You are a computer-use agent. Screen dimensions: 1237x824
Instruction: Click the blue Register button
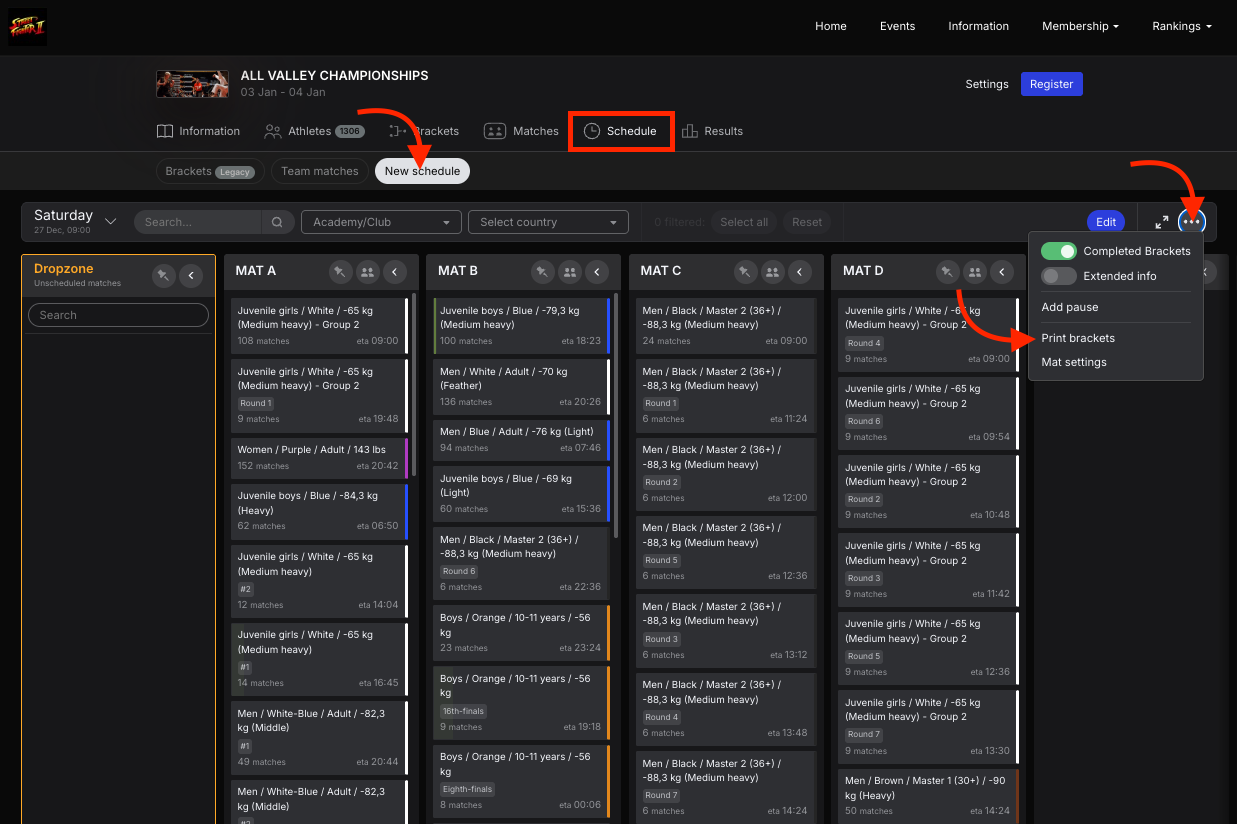[x=1051, y=84]
